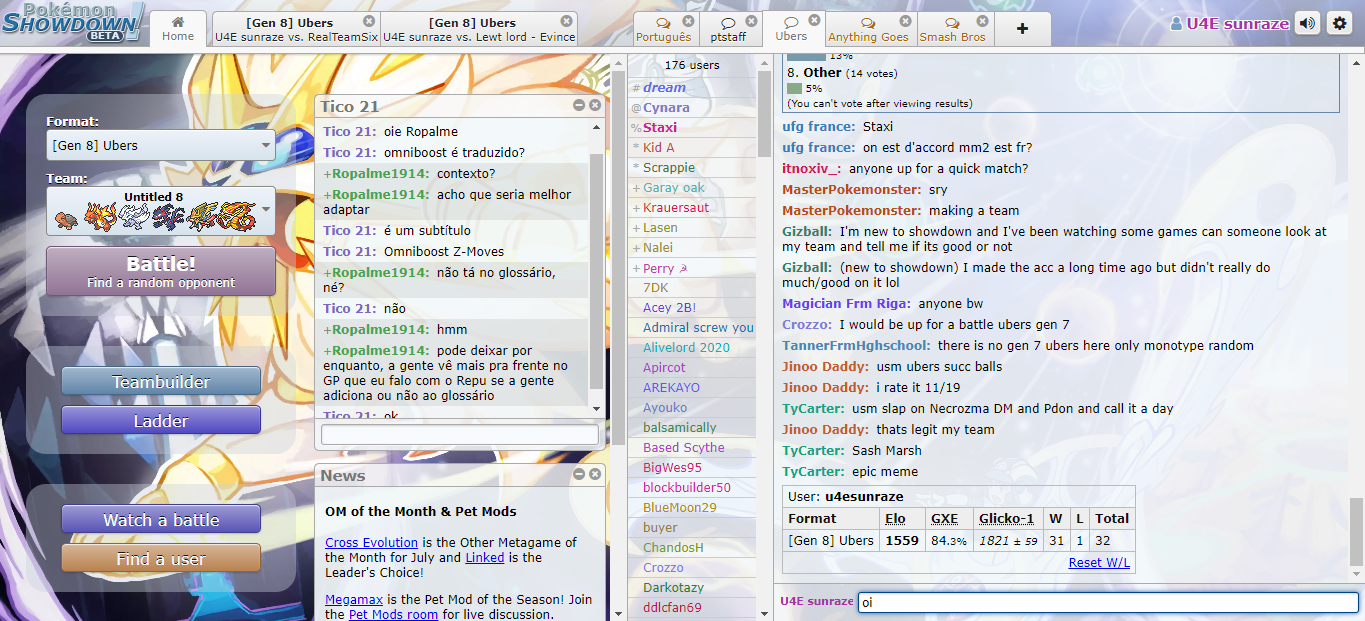Open battle tab vs. RealTeamSix
Image resolution: width=1365 pixels, height=621 pixels.
(x=296, y=29)
